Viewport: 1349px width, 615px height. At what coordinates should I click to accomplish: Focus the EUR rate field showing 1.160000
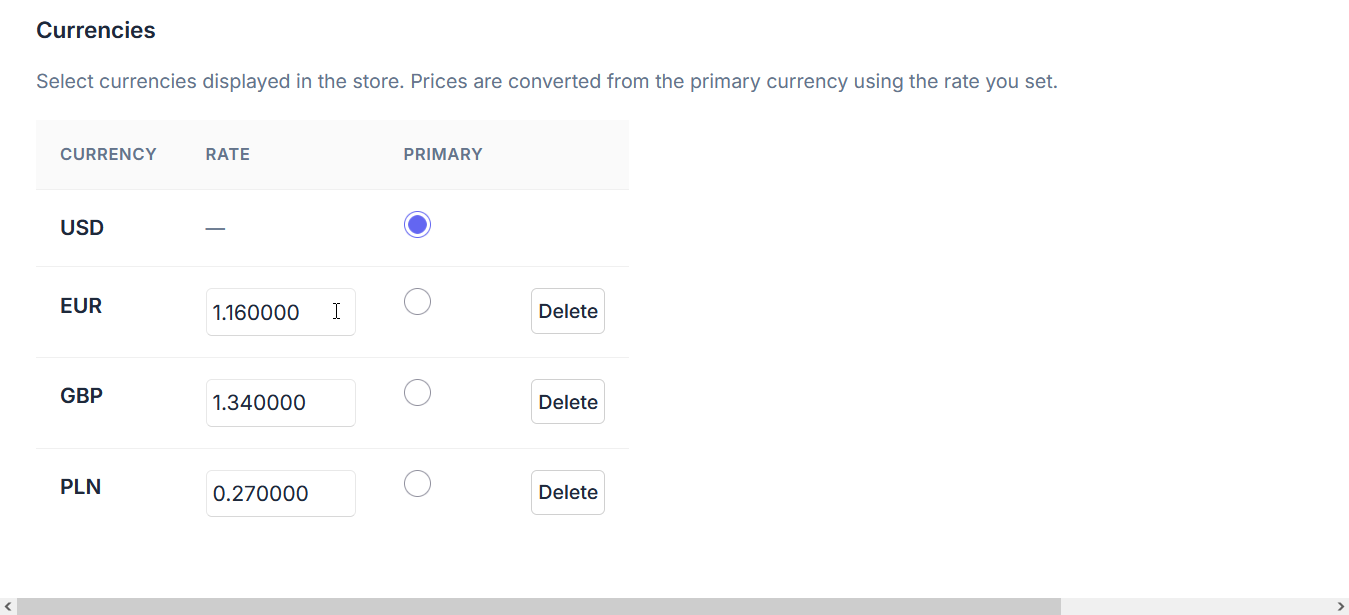tap(281, 312)
